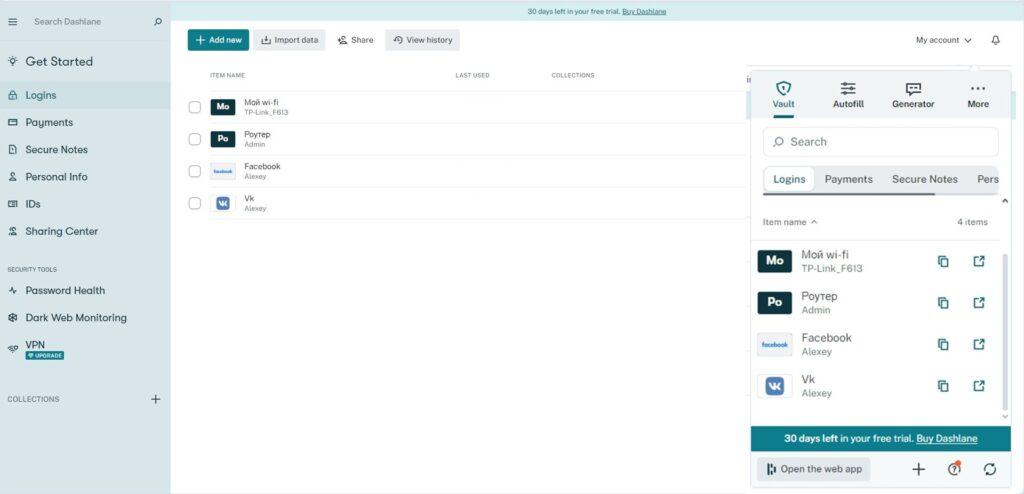Switch to the Autofill tab
Viewport: 1024px width, 494px height.
(848, 95)
